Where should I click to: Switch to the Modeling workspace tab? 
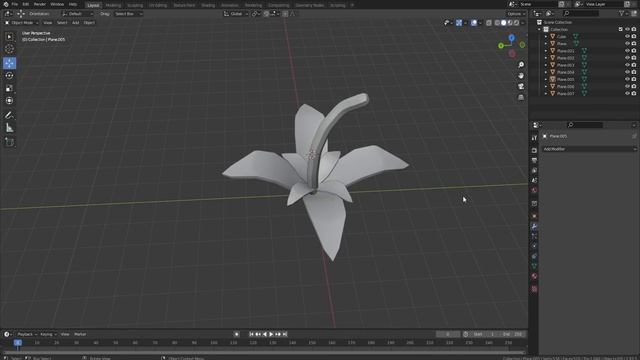pos(113,5)
